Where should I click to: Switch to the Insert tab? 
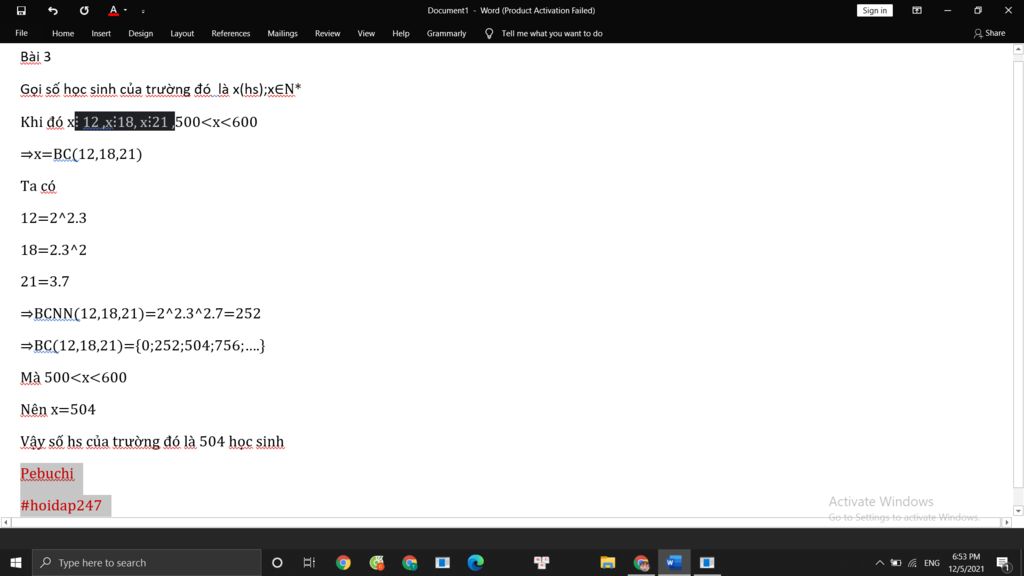(101, 33)
